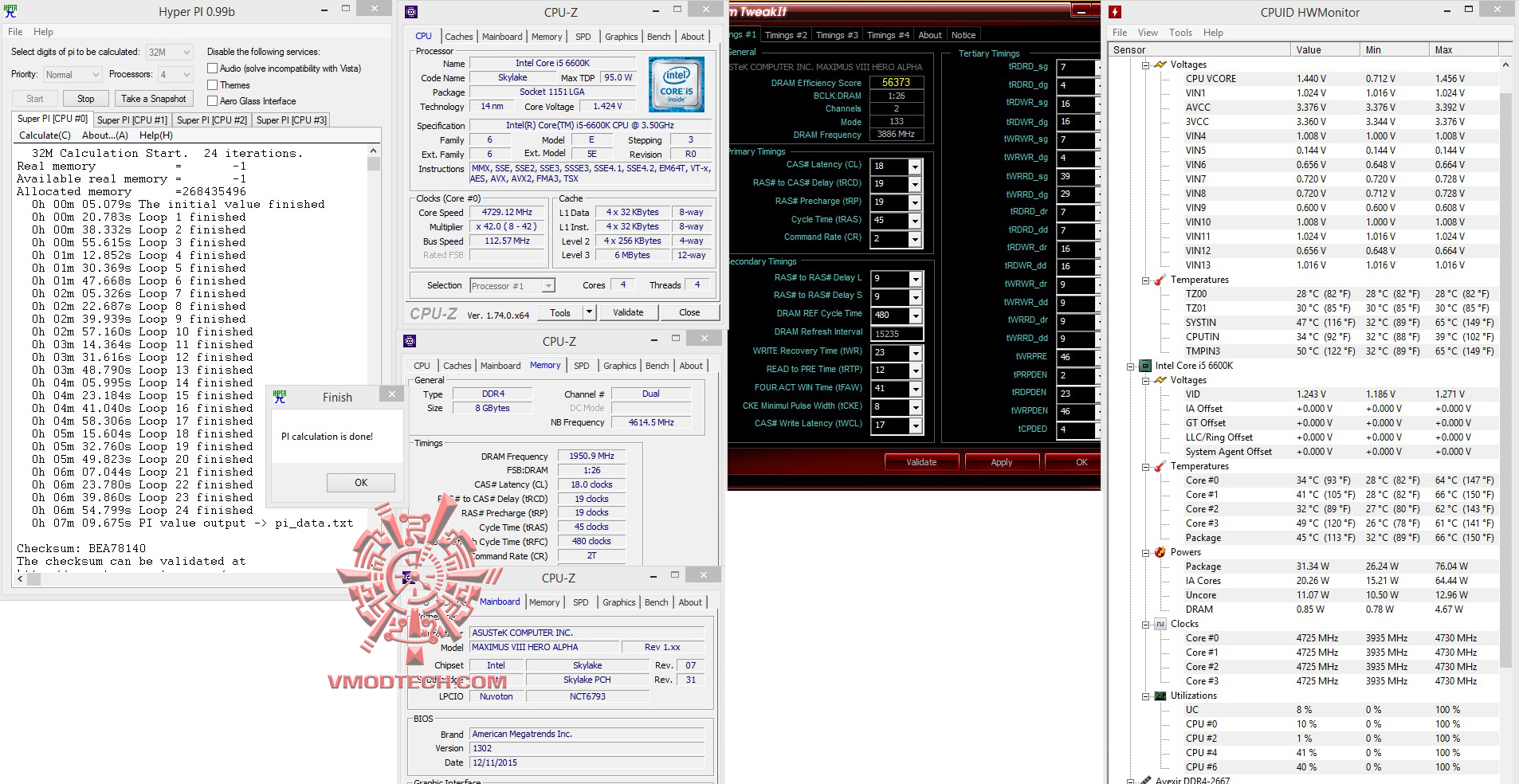This screenshot has width=1519, height=784.
Task: Open the Tools dropdown arrow in CPU-Z
Action: point(589,312)
